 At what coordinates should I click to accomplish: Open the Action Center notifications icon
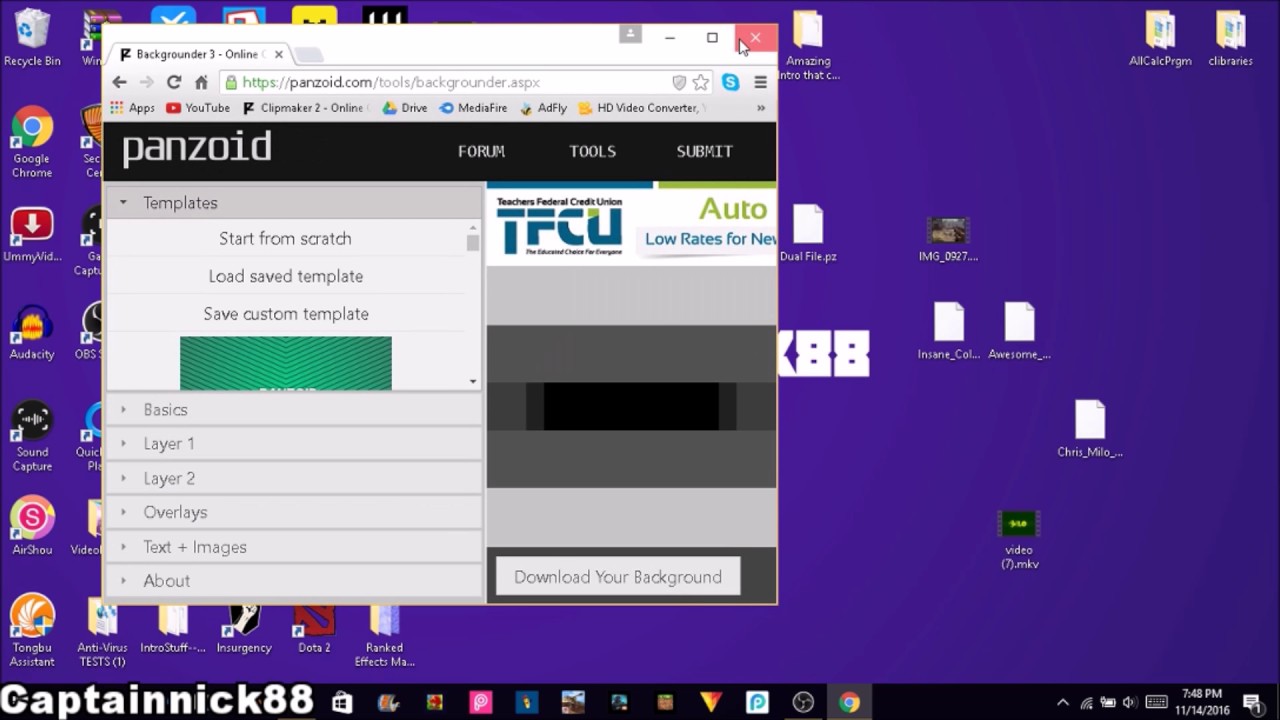pyautogui.click(x=1252, y=703)
